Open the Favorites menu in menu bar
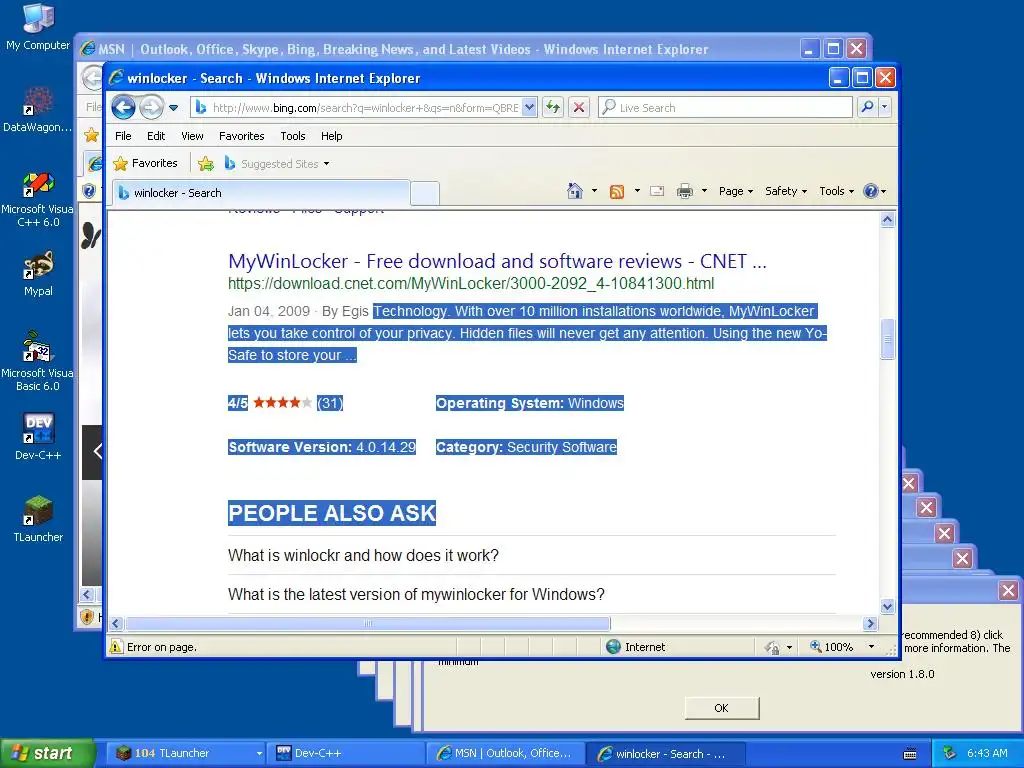The image size is (1024, 768). coord(242,136)
